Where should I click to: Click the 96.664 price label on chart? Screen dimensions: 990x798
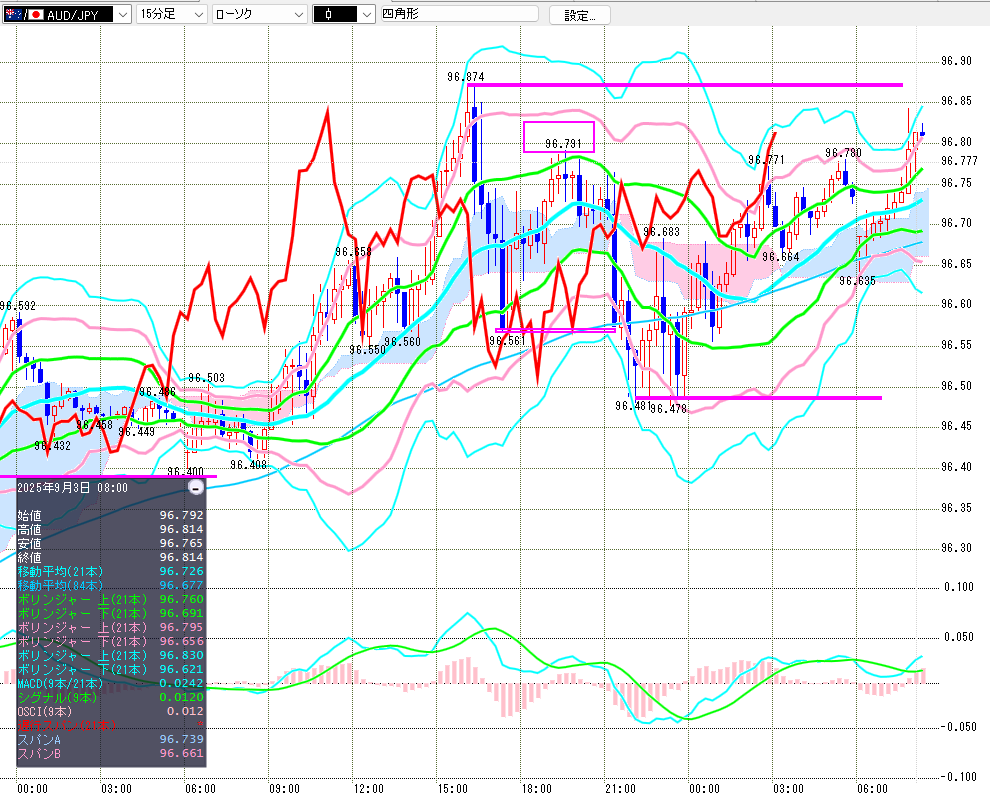point(780,256)
